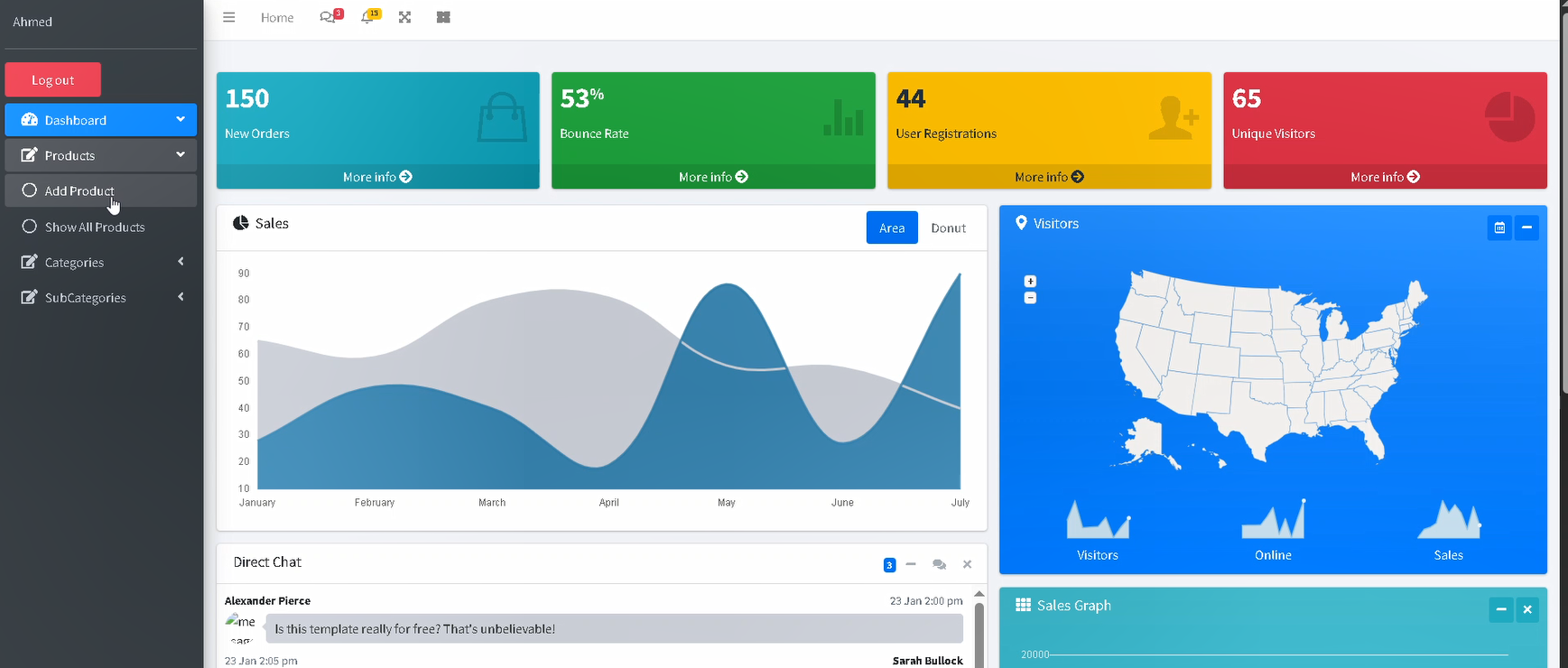This screenshot has height=668, width=1568.
Task: Click the Categories edit icon
Action: pos(29,262)
